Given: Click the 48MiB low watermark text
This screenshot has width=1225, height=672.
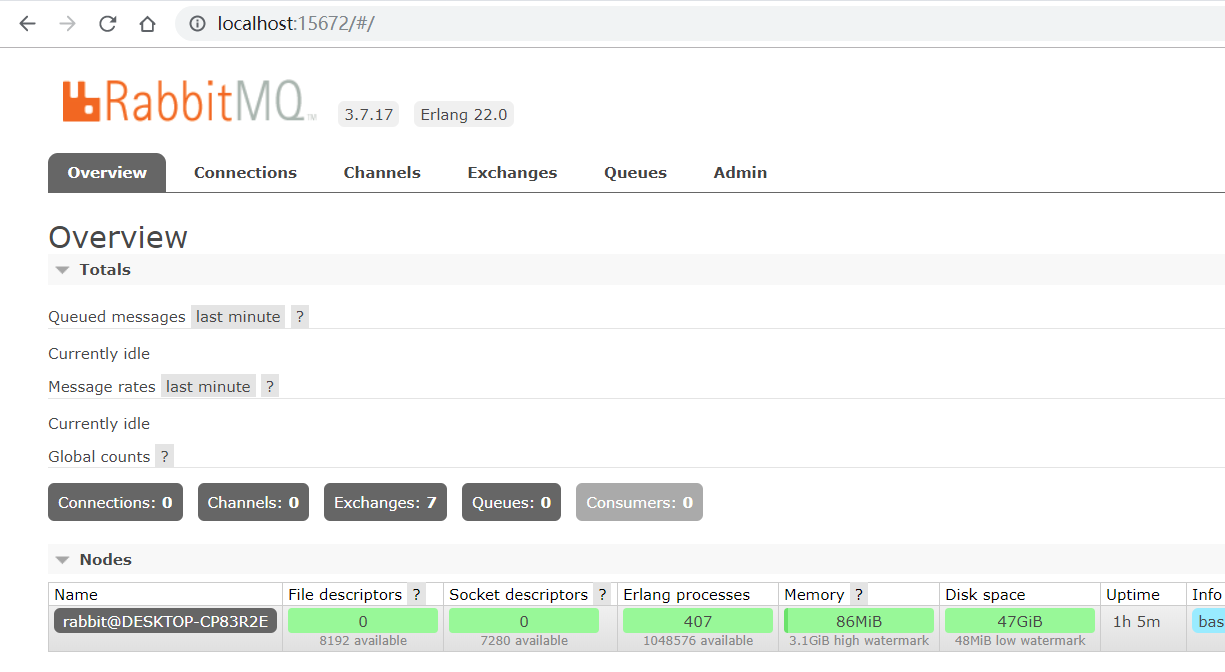Looking at the screenshot, I should (1020, 641).
